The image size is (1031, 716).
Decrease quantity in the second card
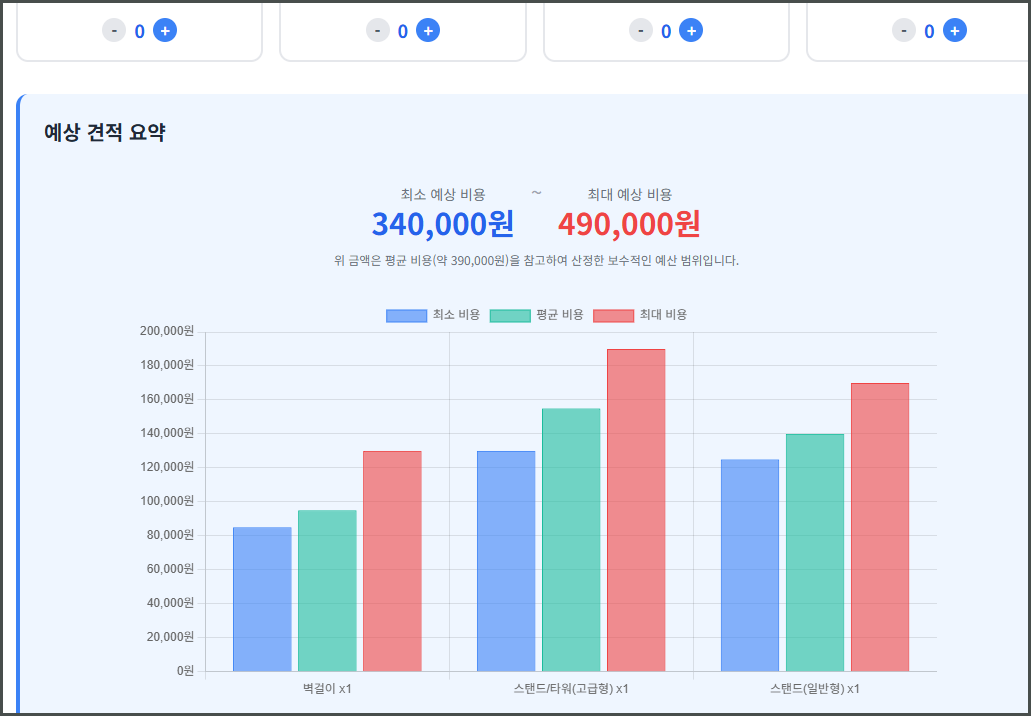[377, 31]
